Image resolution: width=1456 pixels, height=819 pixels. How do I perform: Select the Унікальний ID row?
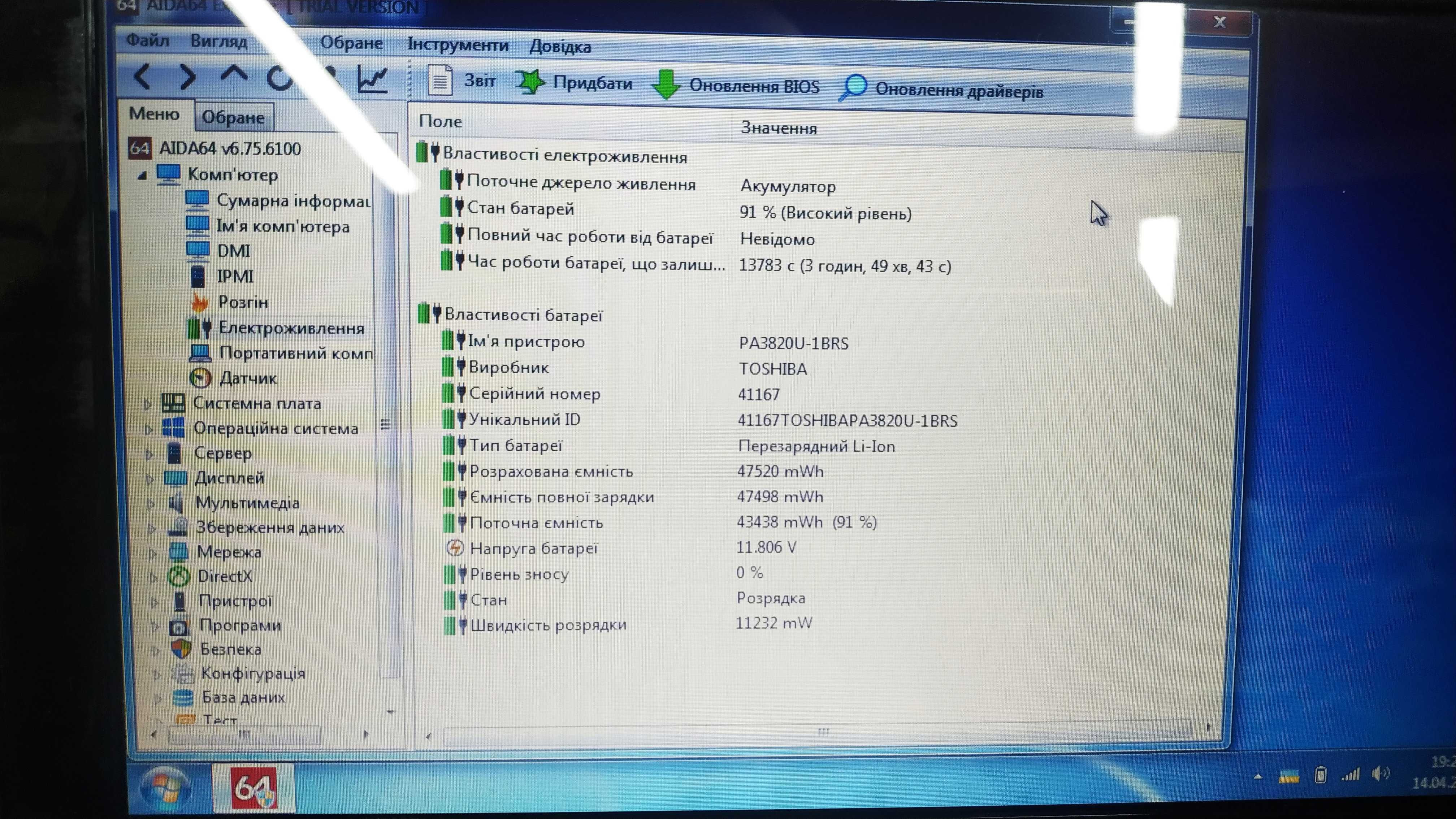[x=700, y=419]
